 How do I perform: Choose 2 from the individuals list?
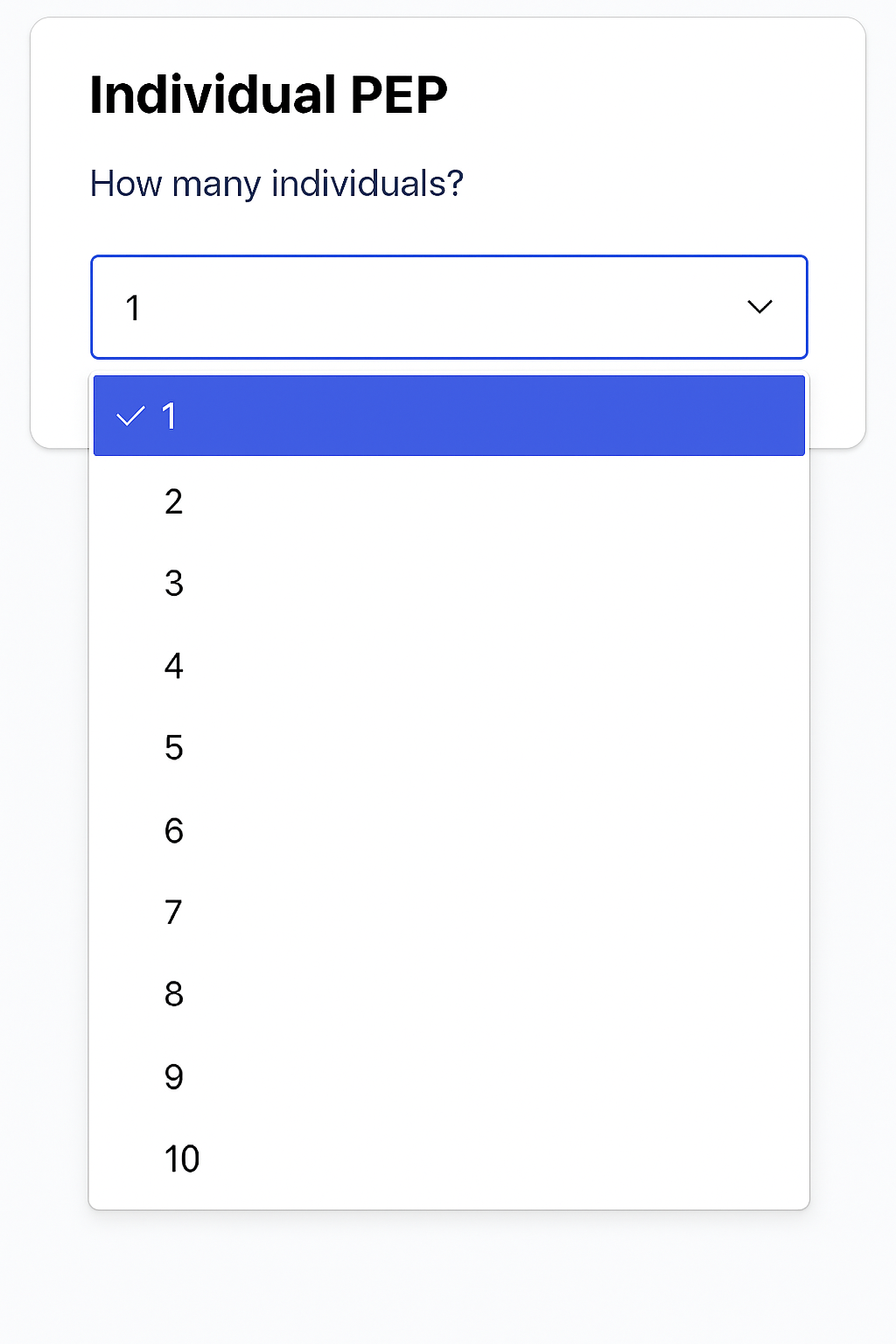pos(174,501)
